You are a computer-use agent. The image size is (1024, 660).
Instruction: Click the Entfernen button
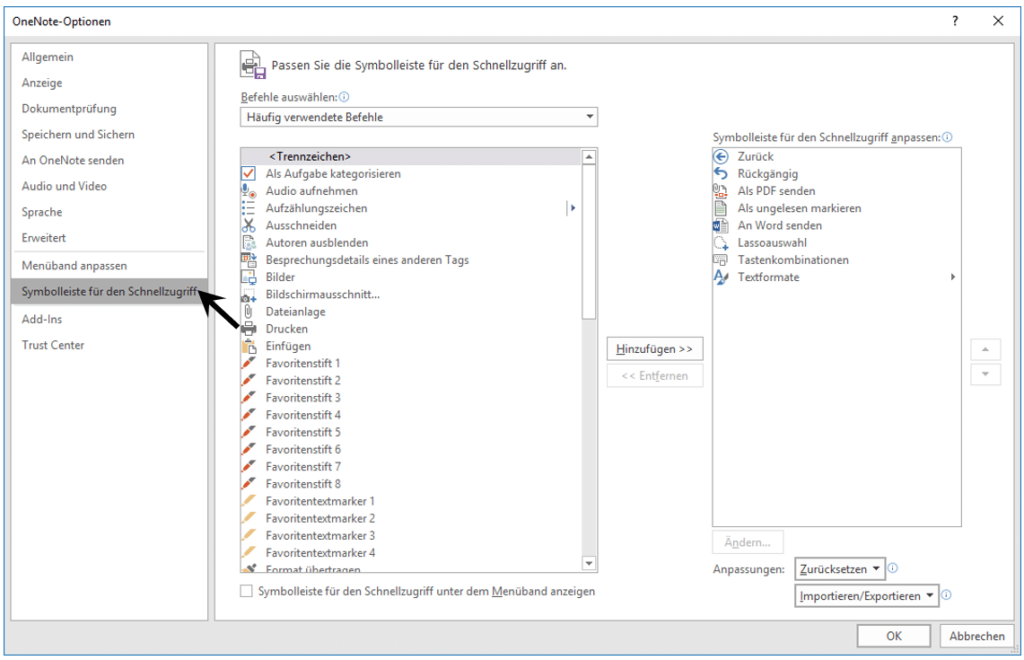(654, 375)
